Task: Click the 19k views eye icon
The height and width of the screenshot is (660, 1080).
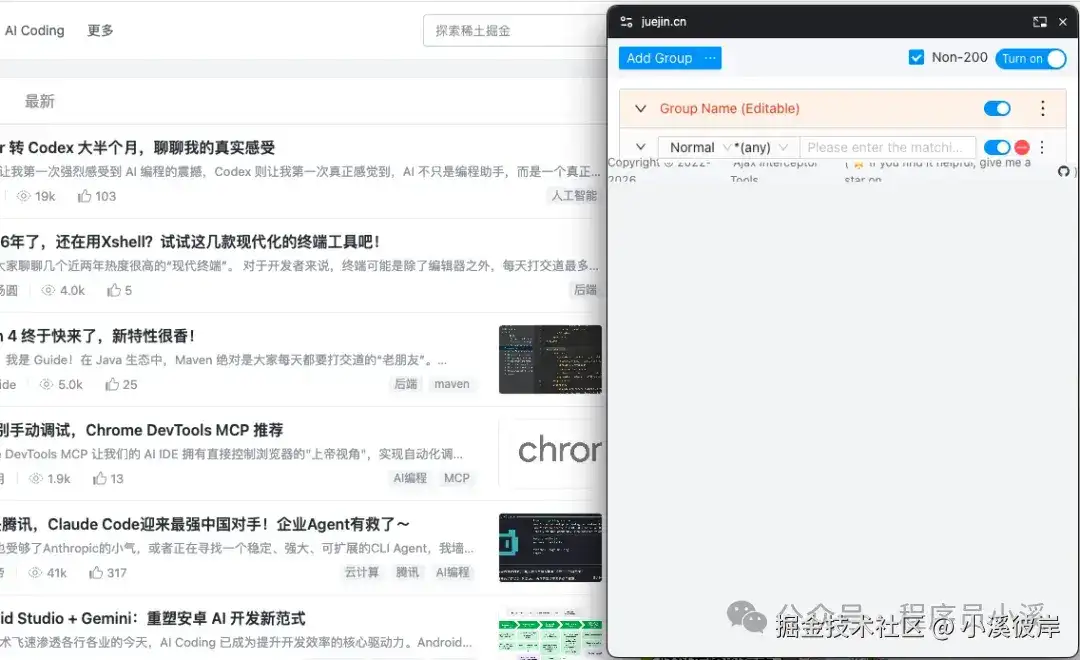Action: pyautogui.click(x=23, y=196)
